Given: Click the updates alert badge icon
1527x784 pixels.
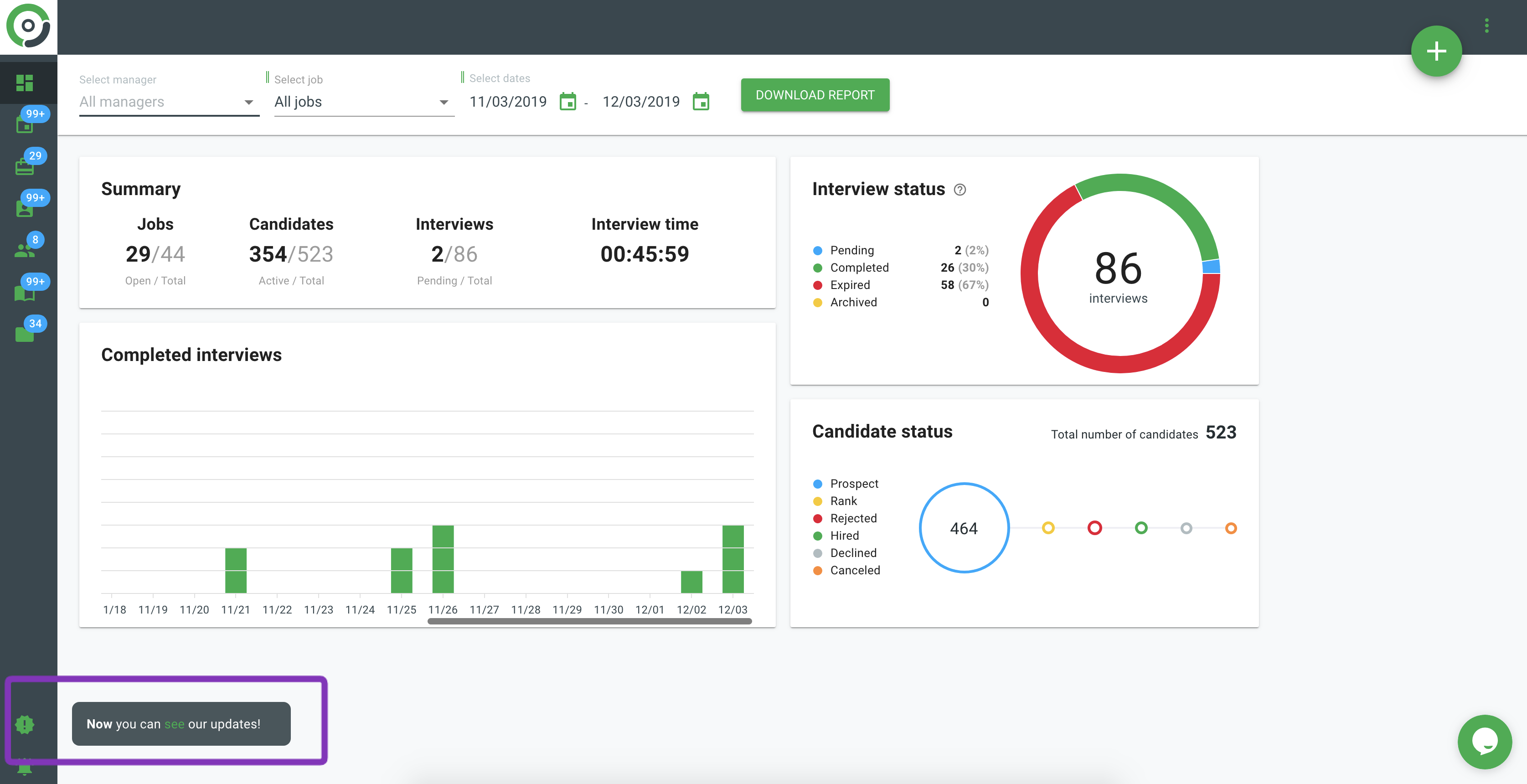Looking at the screenshot, I should point(25,723).
